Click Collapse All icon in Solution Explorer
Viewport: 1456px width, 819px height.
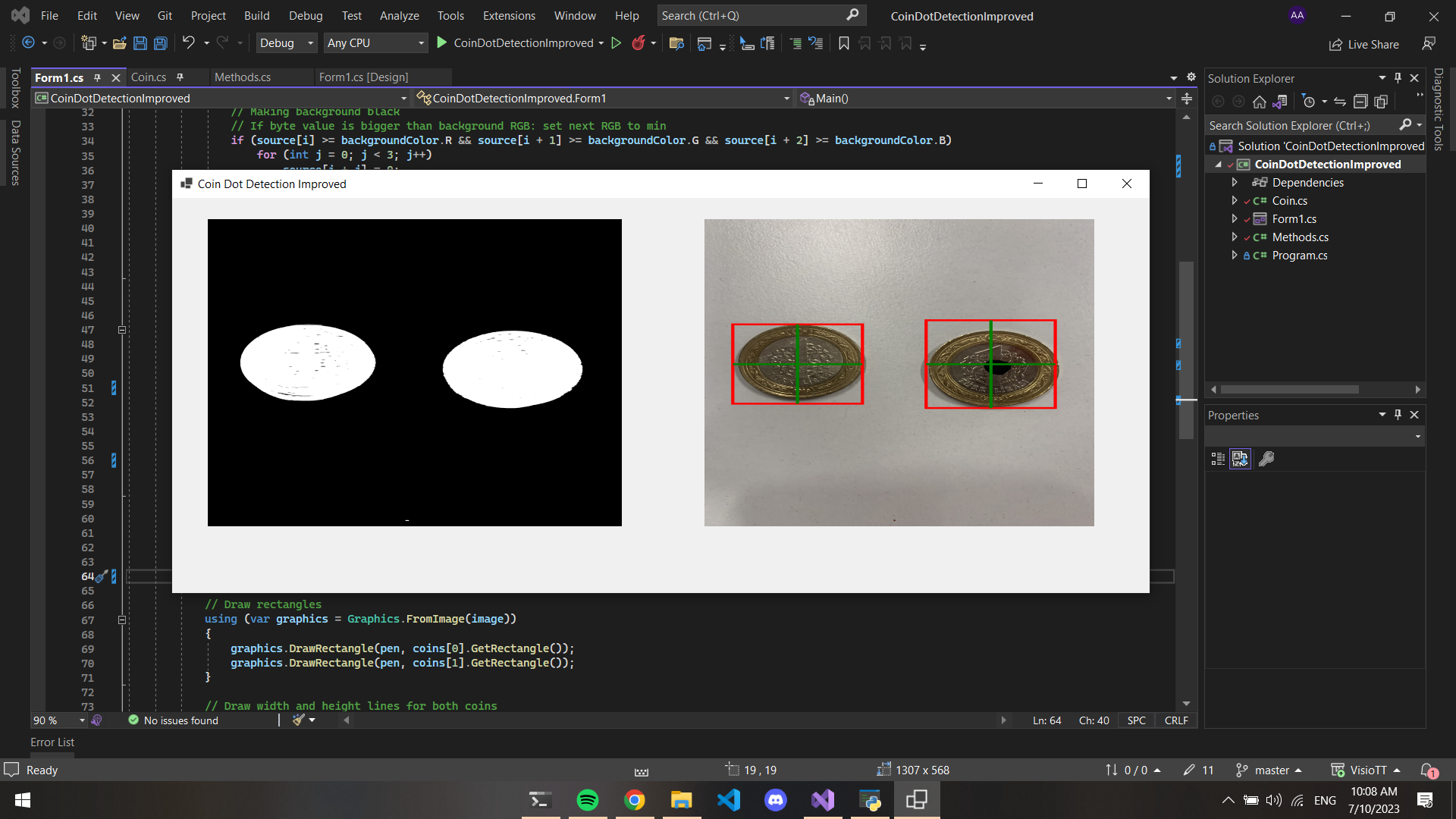click(x=1360, y=102)
